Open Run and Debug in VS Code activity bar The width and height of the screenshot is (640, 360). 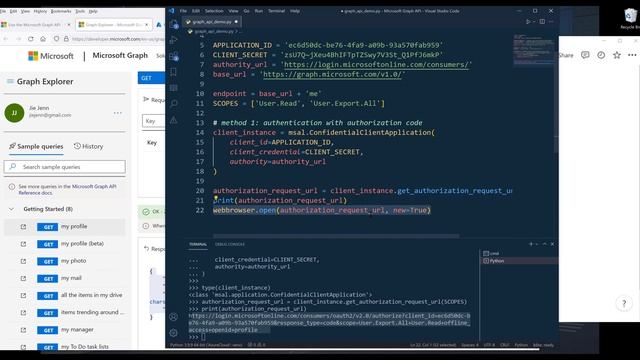(x=174, y=40)
